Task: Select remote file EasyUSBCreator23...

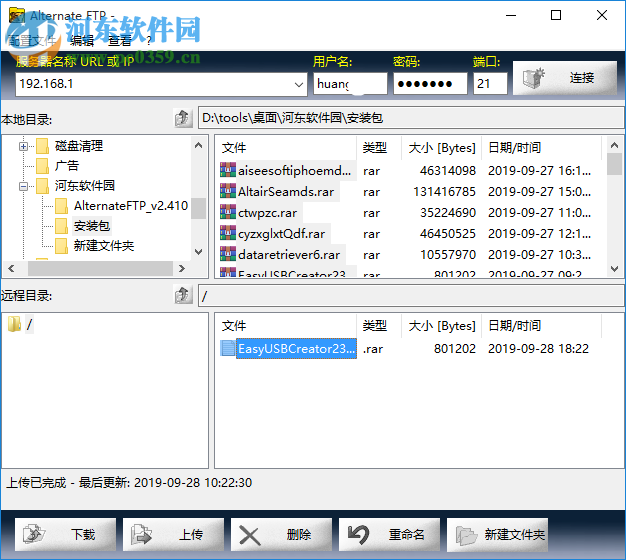Action: [x=296, y=349]
